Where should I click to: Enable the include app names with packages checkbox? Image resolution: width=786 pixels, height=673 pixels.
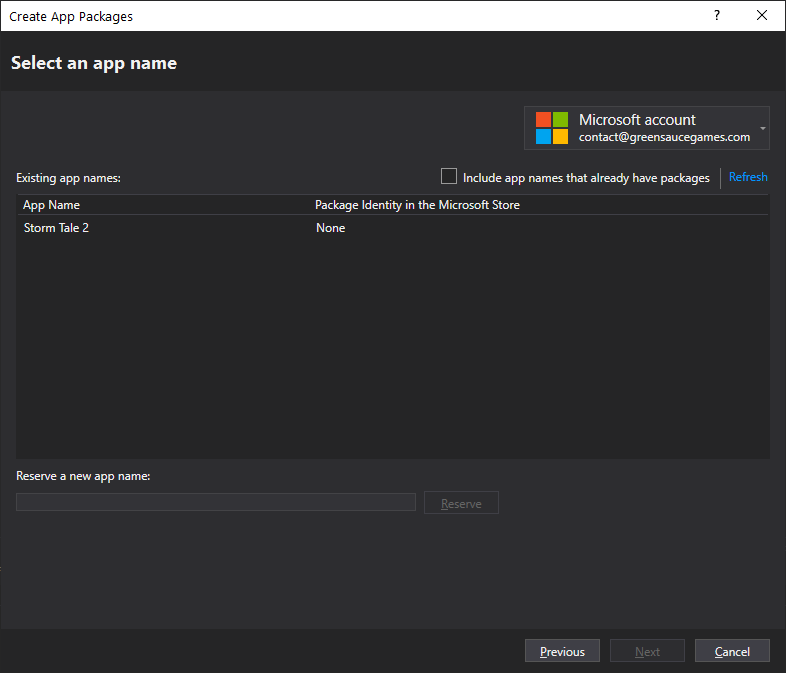(449, 177)
